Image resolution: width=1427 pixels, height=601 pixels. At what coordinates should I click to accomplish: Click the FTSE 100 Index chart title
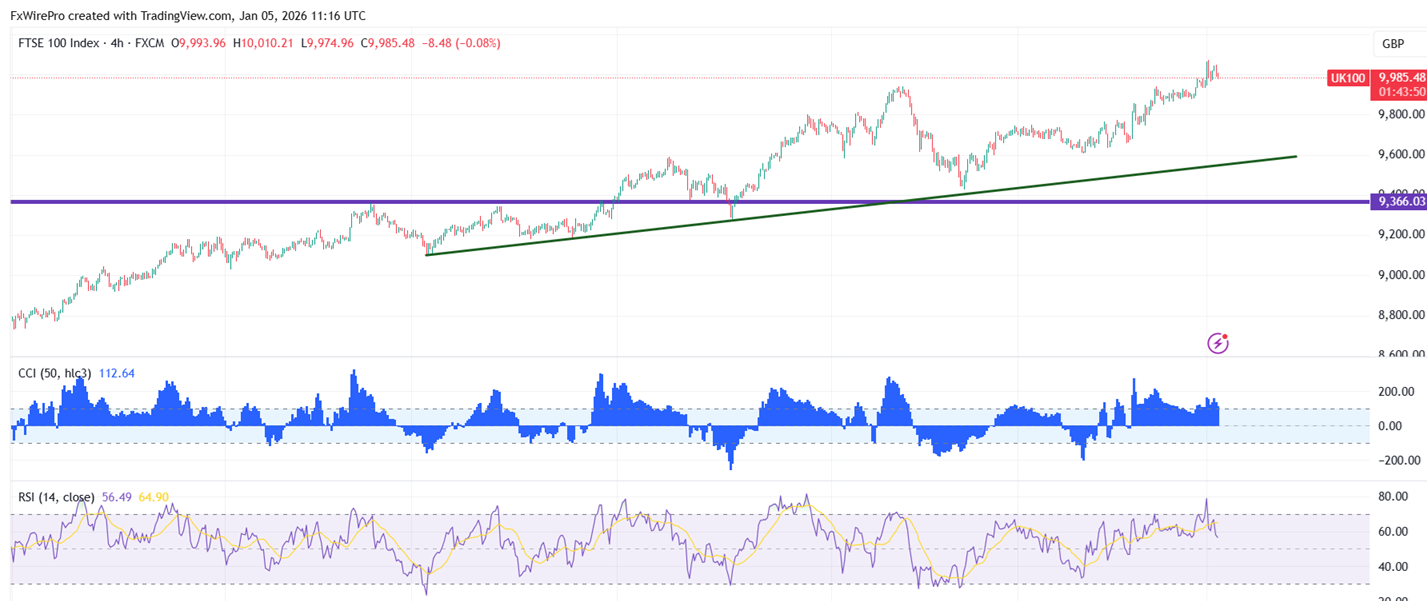pyautogui.click(x=60, y=43)
